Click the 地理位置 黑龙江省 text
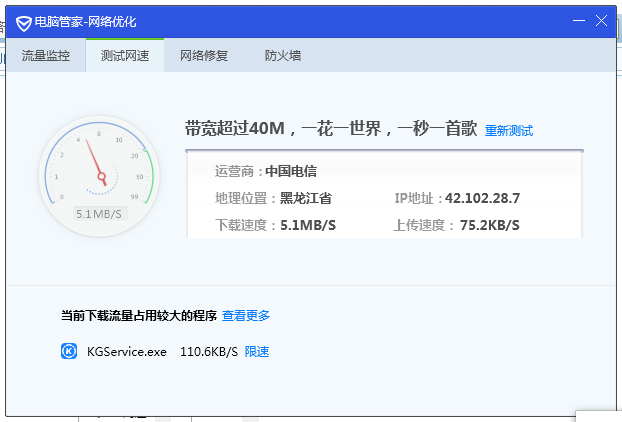The image size is (622, 422). [273, 198]
